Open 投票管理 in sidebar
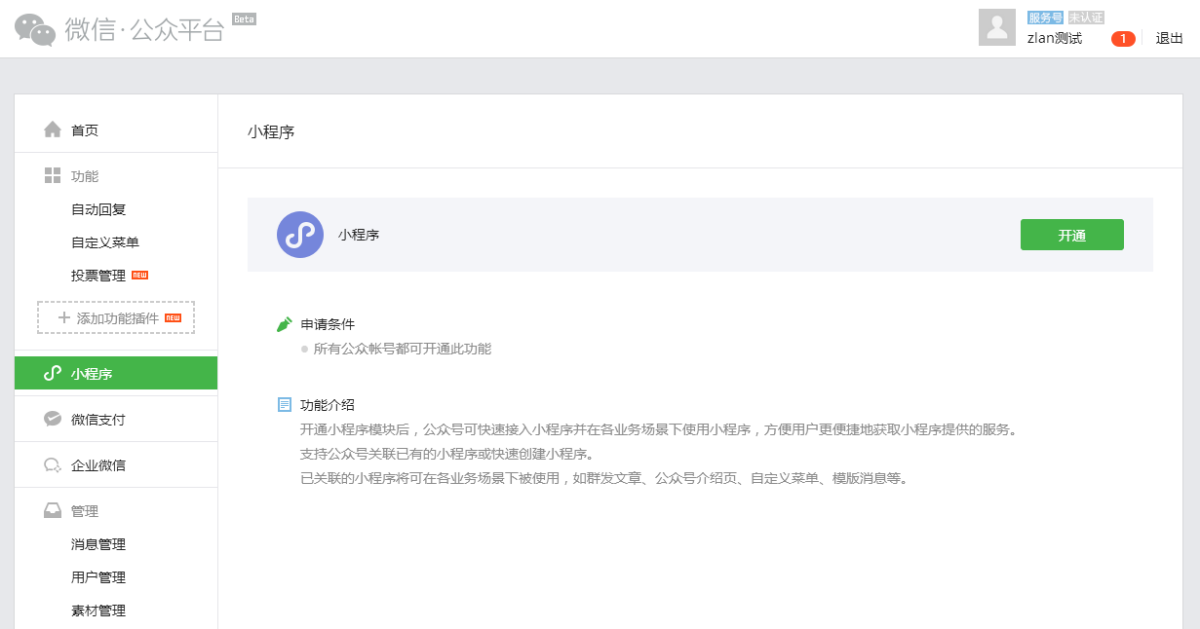This screenshot has height=629, width=1200. click(98, 276)
